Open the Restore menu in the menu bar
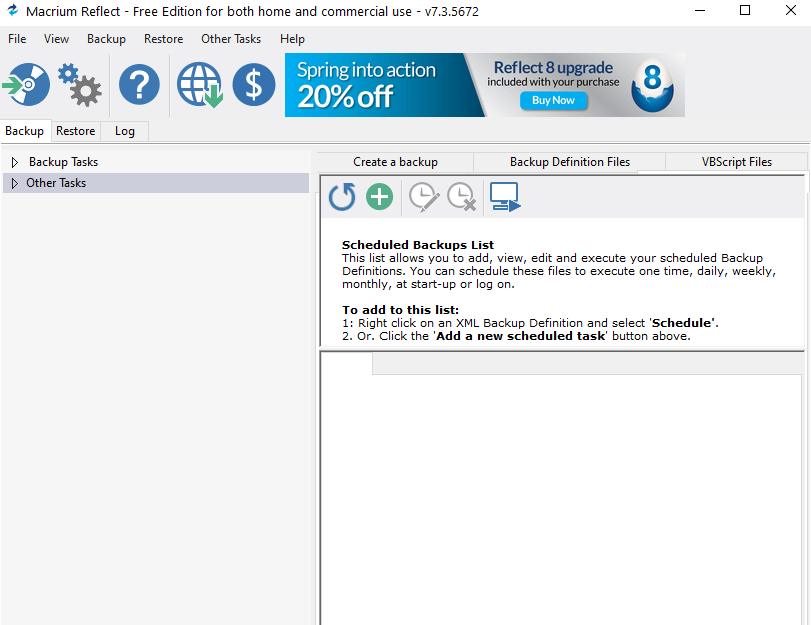The image size is (811, 625). click(x=163, y=39)
